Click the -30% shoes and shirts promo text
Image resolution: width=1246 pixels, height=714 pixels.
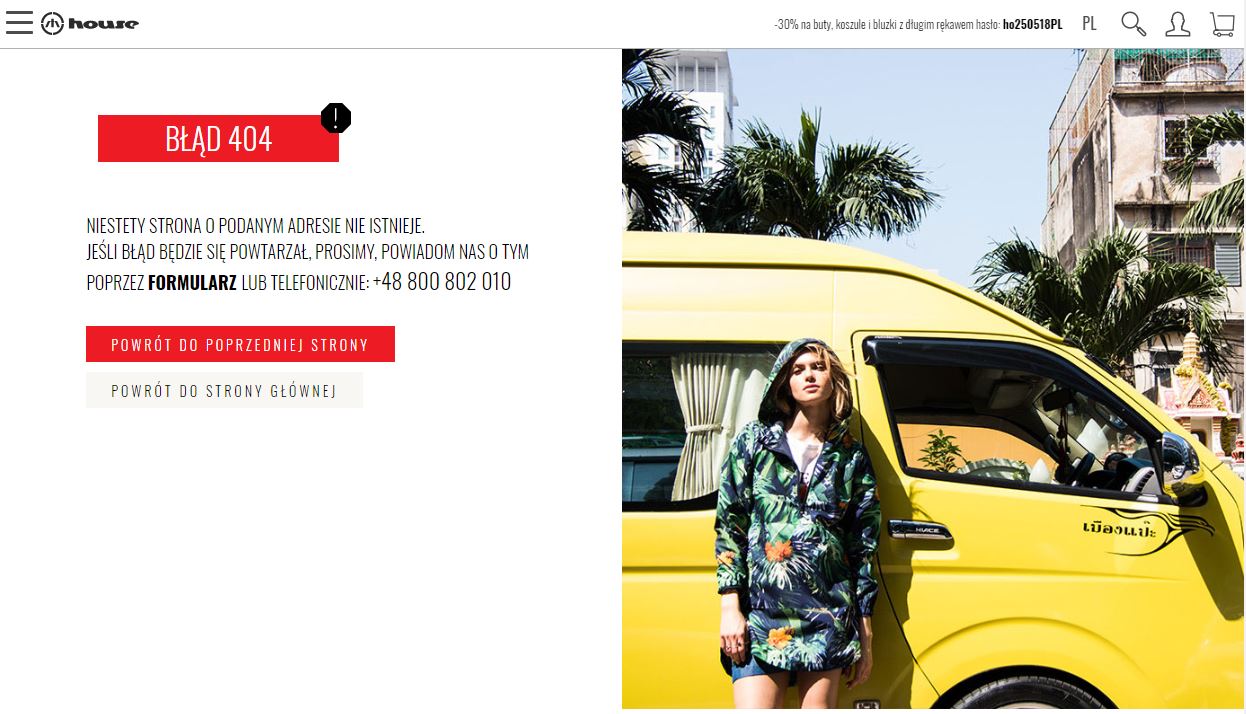[x=887, y=24]
